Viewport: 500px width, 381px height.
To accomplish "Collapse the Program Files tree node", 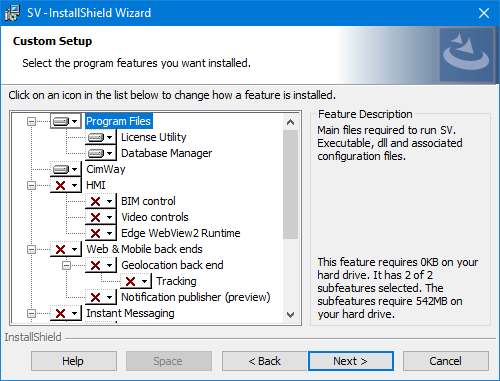I will [31, 121].
